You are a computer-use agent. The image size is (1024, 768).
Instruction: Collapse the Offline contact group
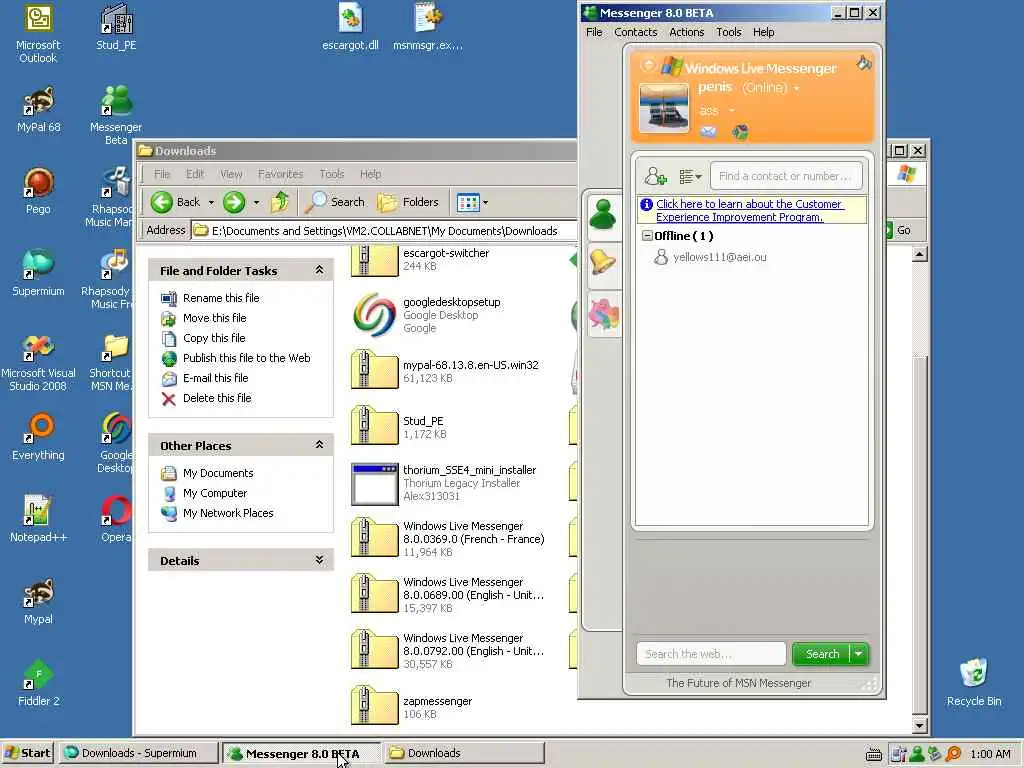[x=647, y=236]
